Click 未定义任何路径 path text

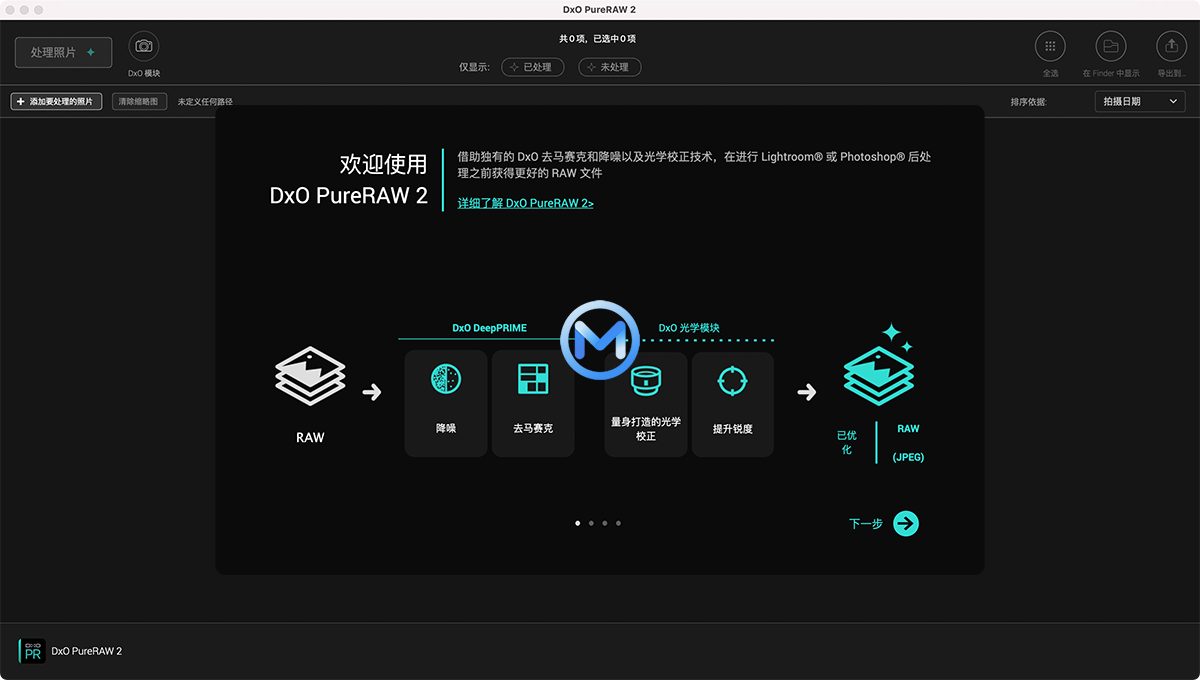click(205, 102)
